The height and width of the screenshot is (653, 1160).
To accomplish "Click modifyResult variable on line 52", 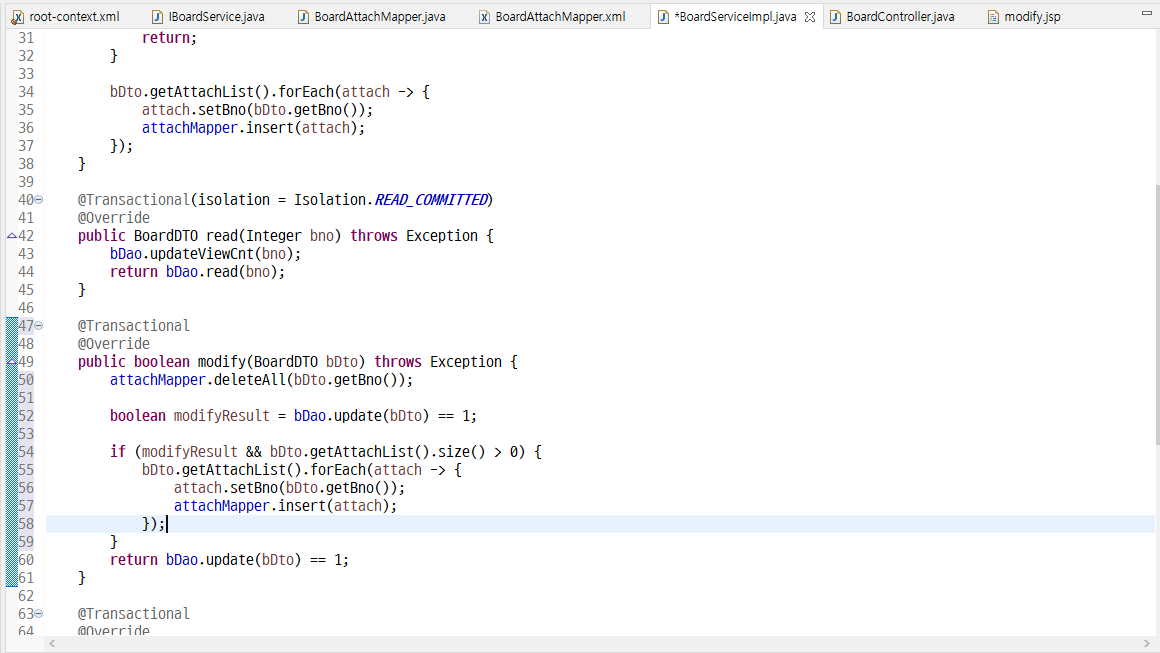I will [x=221, y=416].
